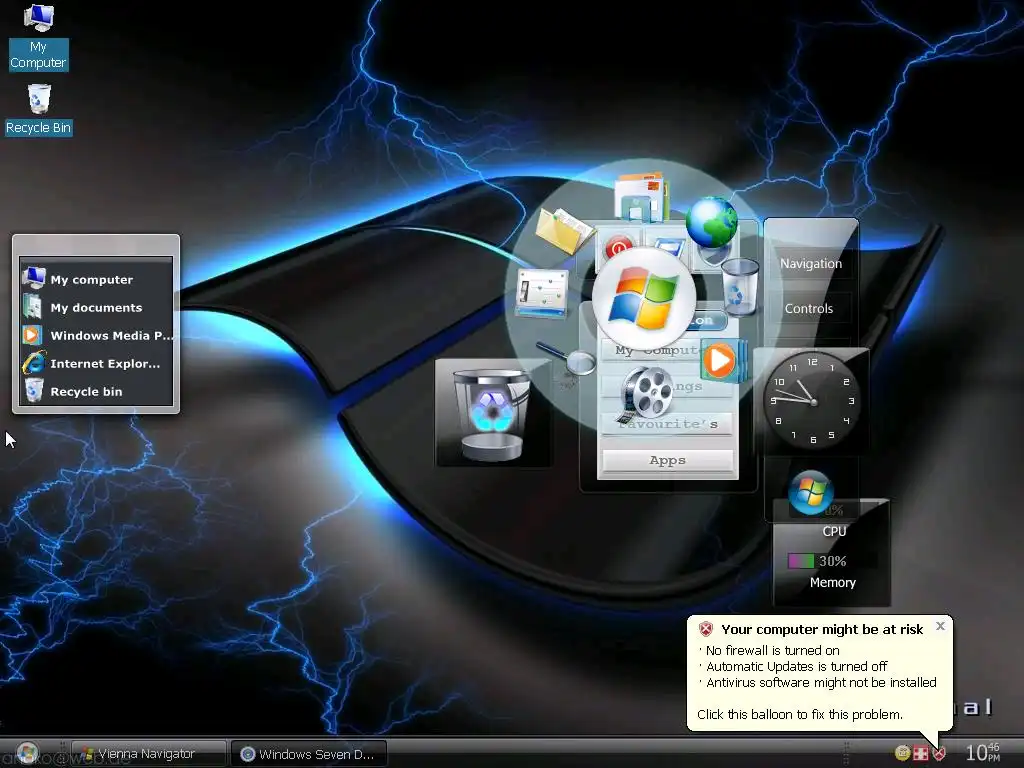Open the My Computer desktop icon
The image size is (1024, 768).
38,37
